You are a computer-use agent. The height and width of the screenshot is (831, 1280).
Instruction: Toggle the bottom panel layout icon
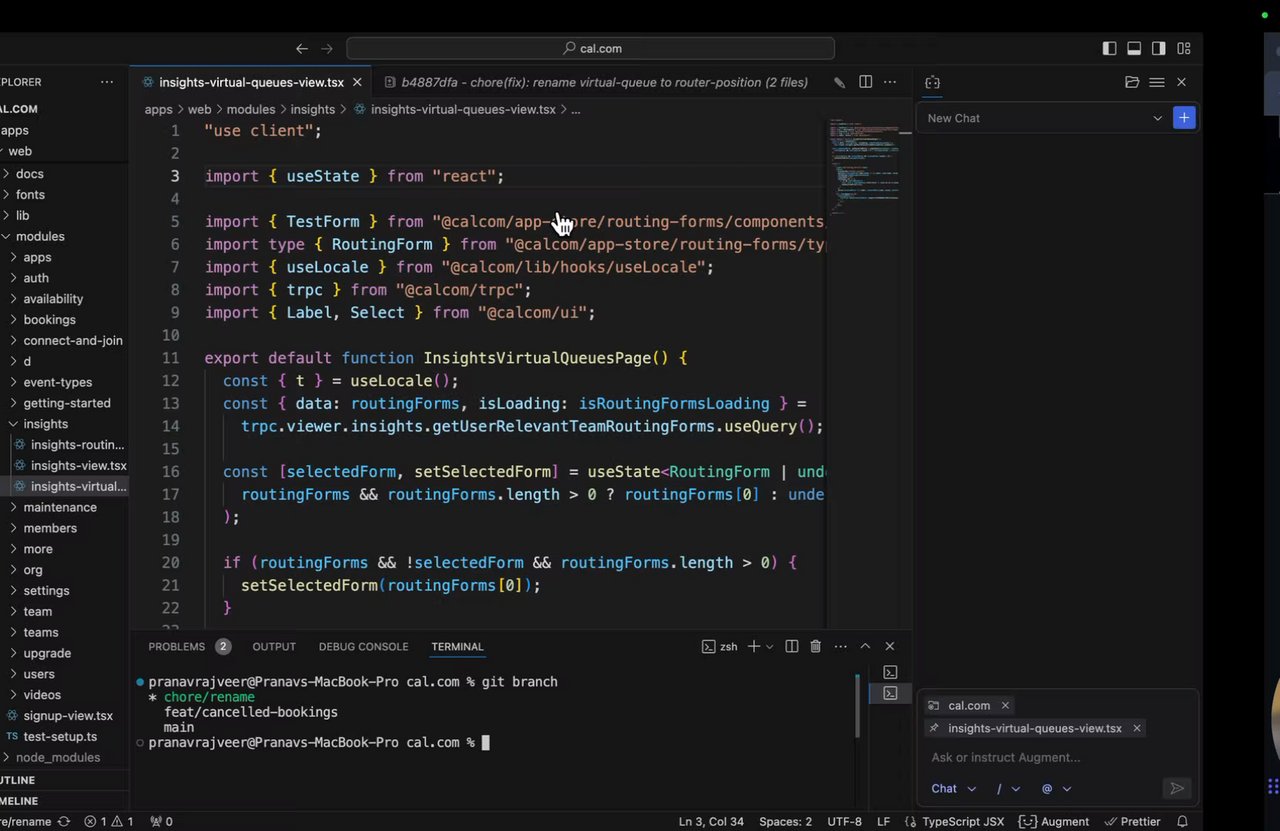click(x=1134, y=48)
